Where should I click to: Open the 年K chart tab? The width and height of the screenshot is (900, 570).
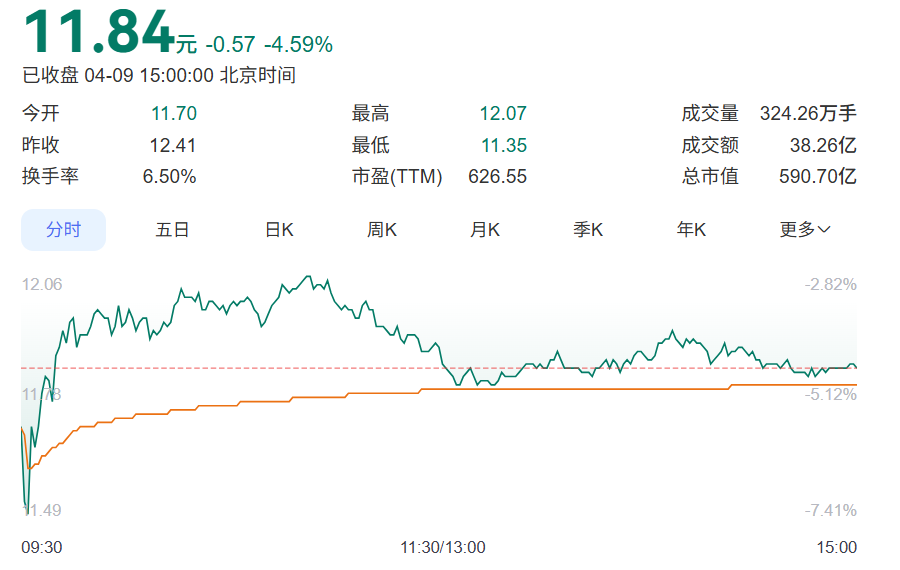(691, 230)
